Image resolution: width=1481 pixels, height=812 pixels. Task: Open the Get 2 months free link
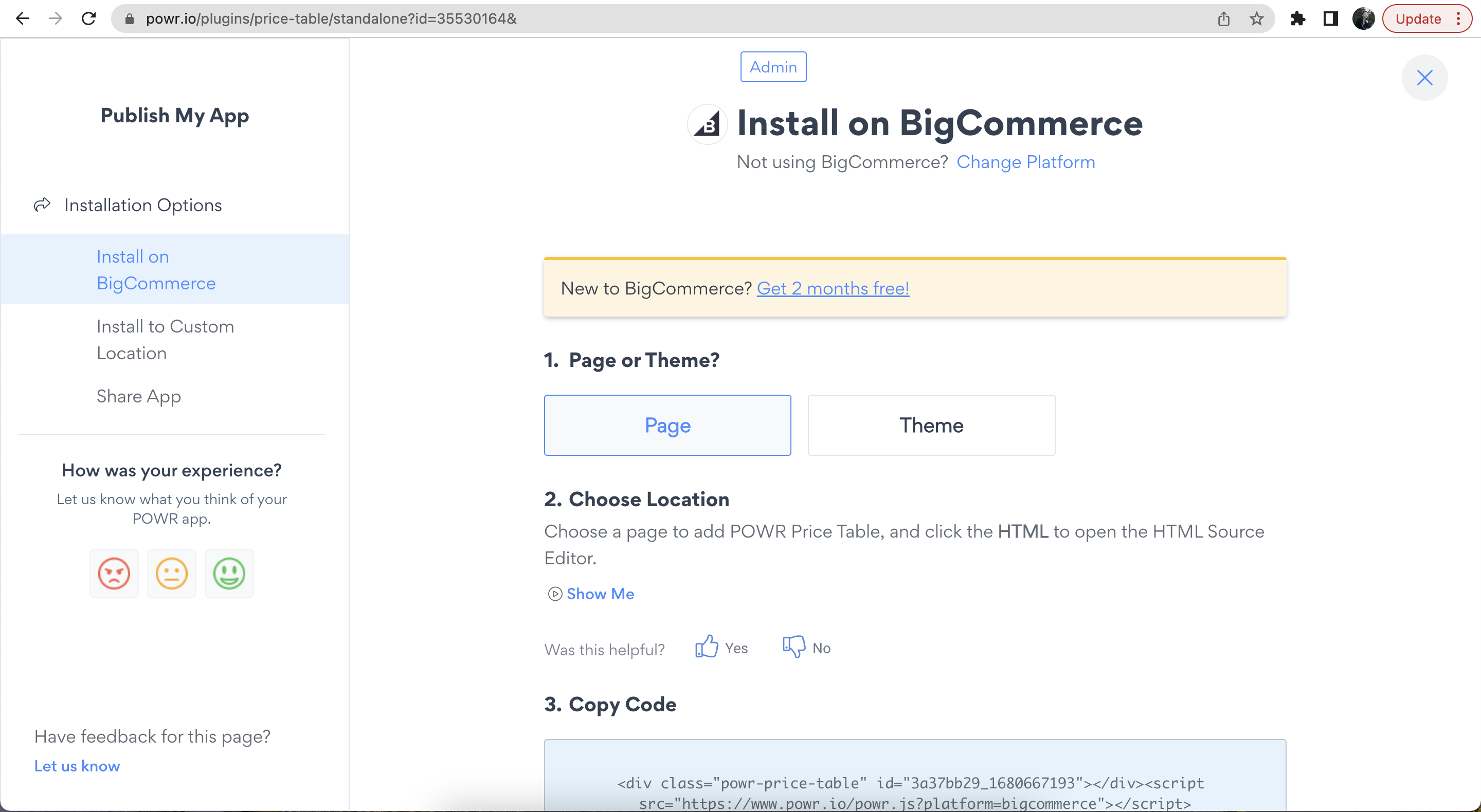[833, 288]
